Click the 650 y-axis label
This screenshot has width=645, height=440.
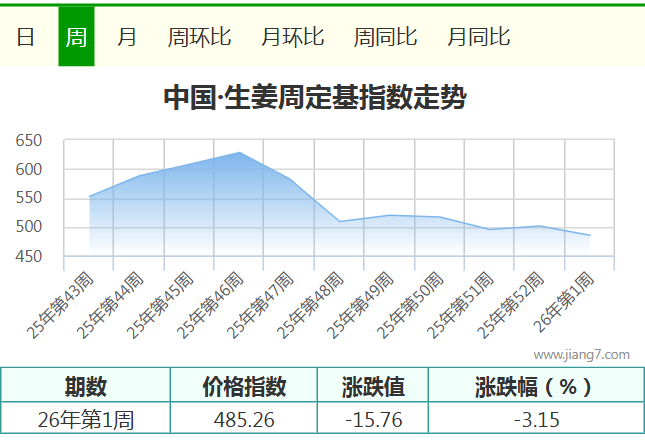coord(29,141)
